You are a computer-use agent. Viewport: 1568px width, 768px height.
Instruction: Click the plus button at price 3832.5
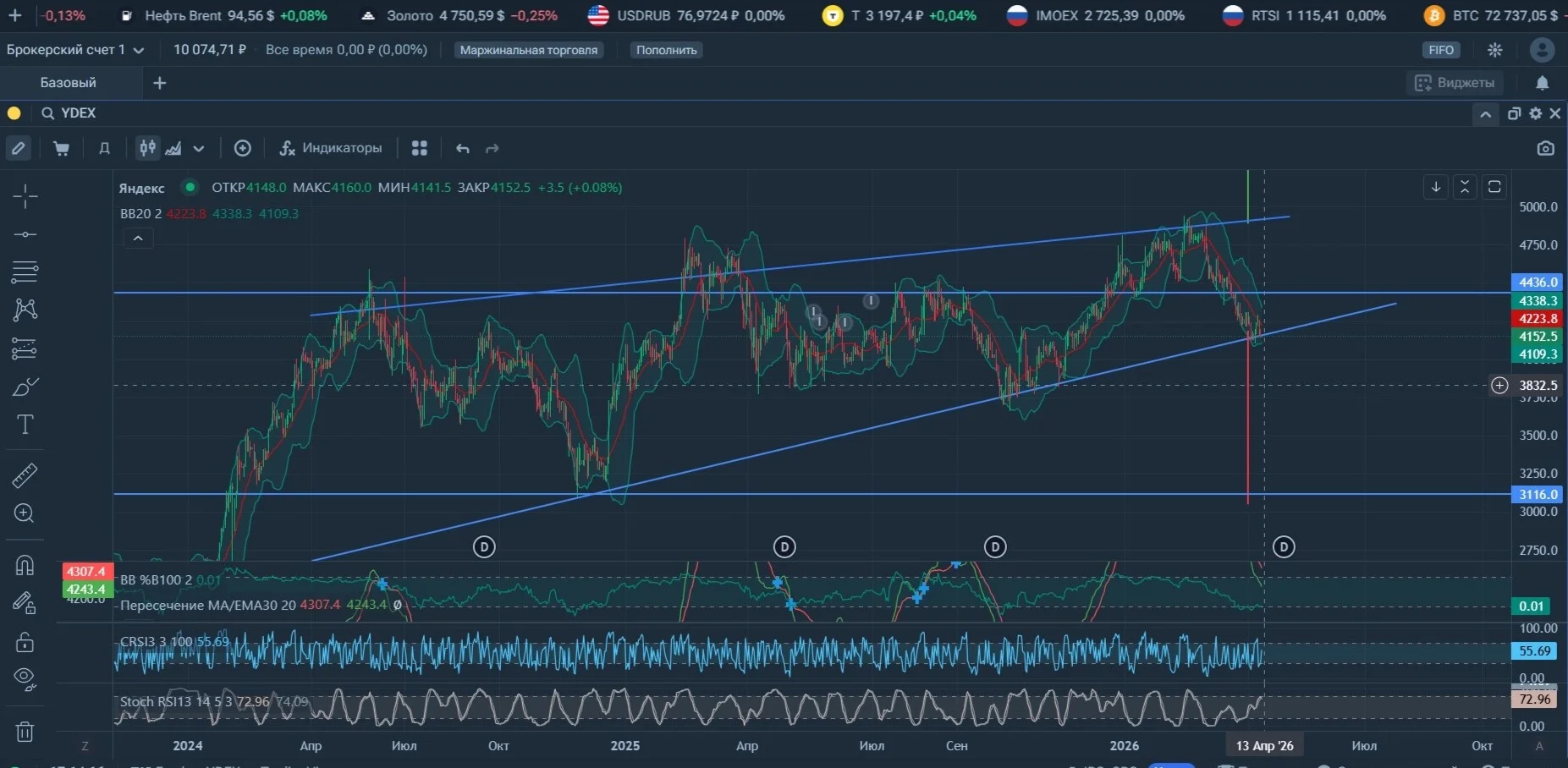[x=1499, y=386]
